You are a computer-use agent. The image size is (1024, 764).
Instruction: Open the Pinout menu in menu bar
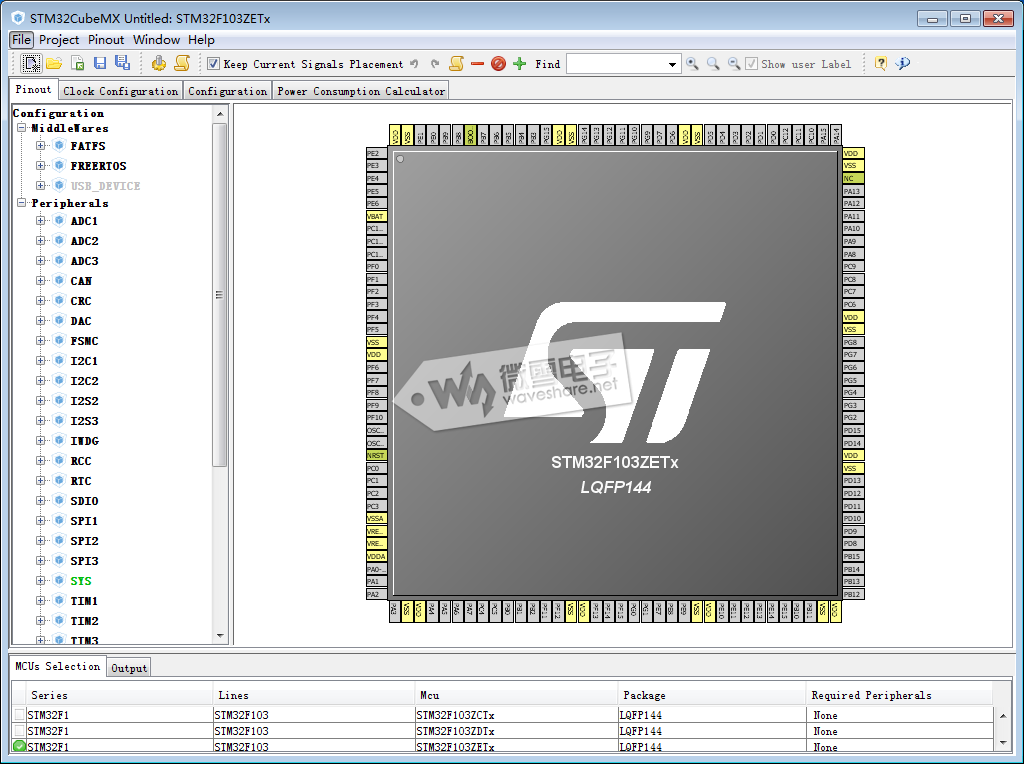click(x=106, y=40)
